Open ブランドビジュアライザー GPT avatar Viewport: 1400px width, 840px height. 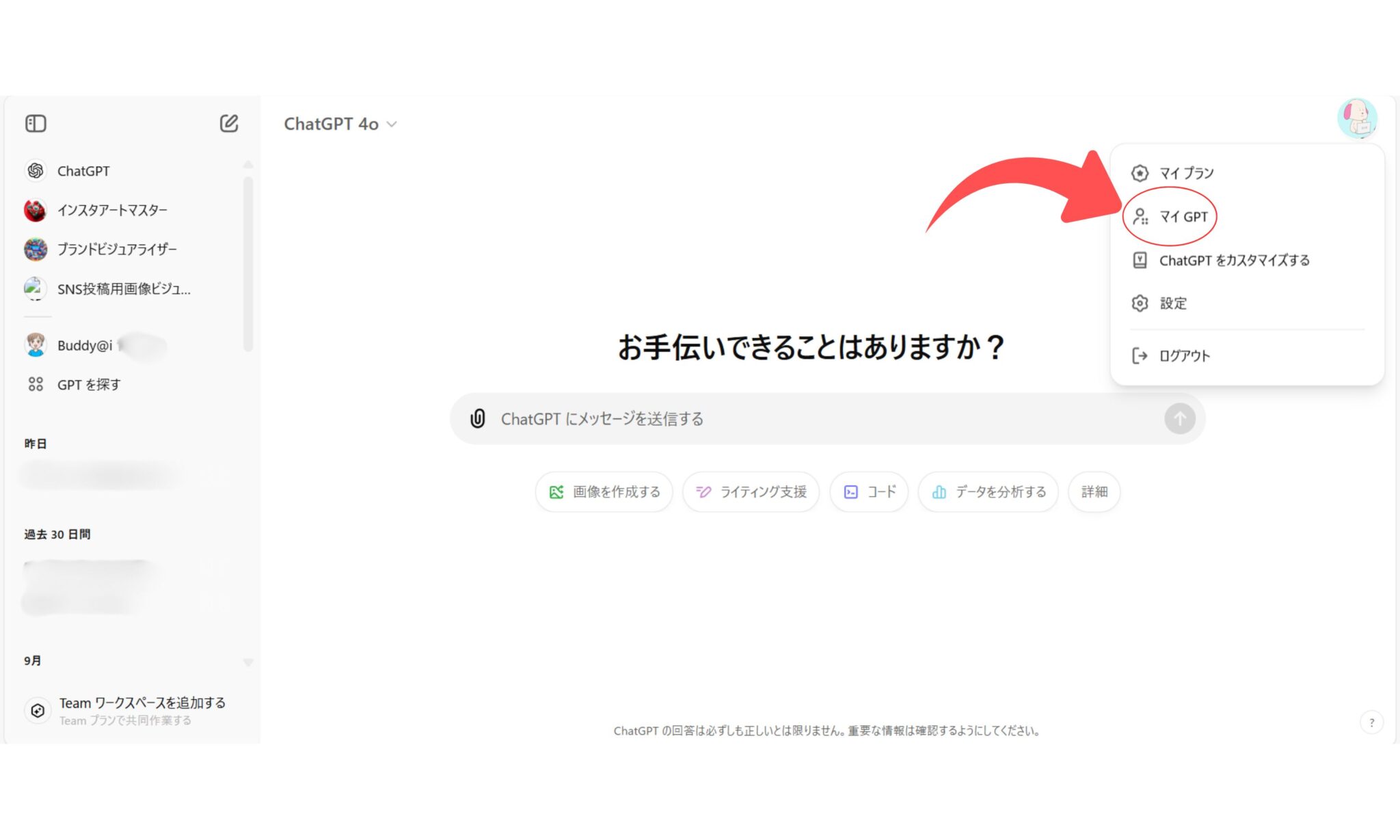(x=36, y=249)
